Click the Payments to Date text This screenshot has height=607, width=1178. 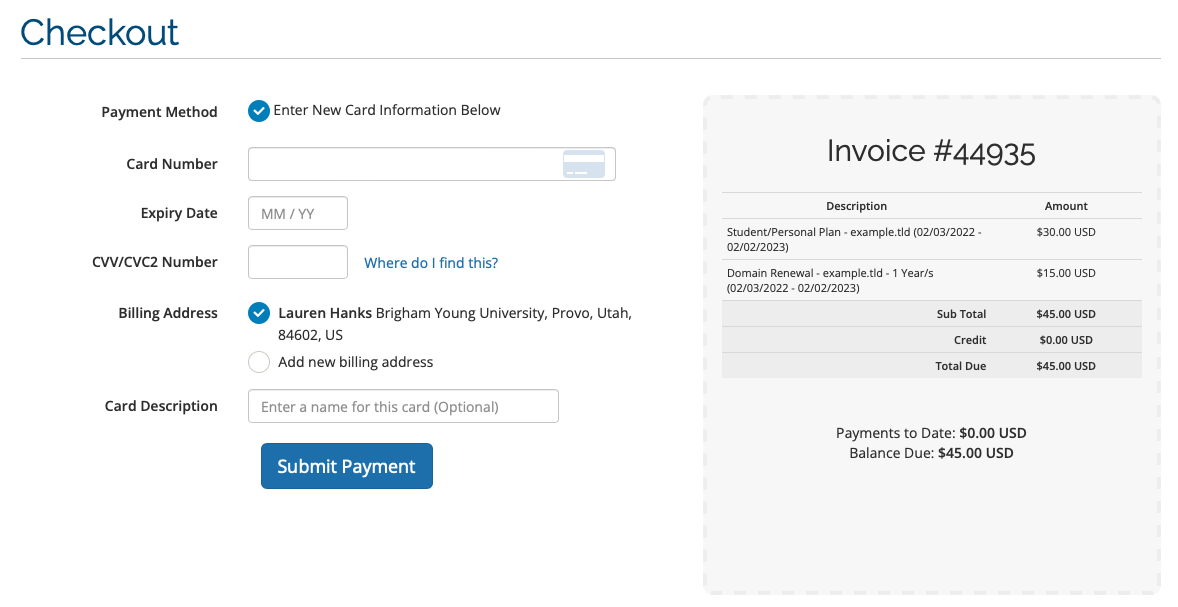(932, 433)
